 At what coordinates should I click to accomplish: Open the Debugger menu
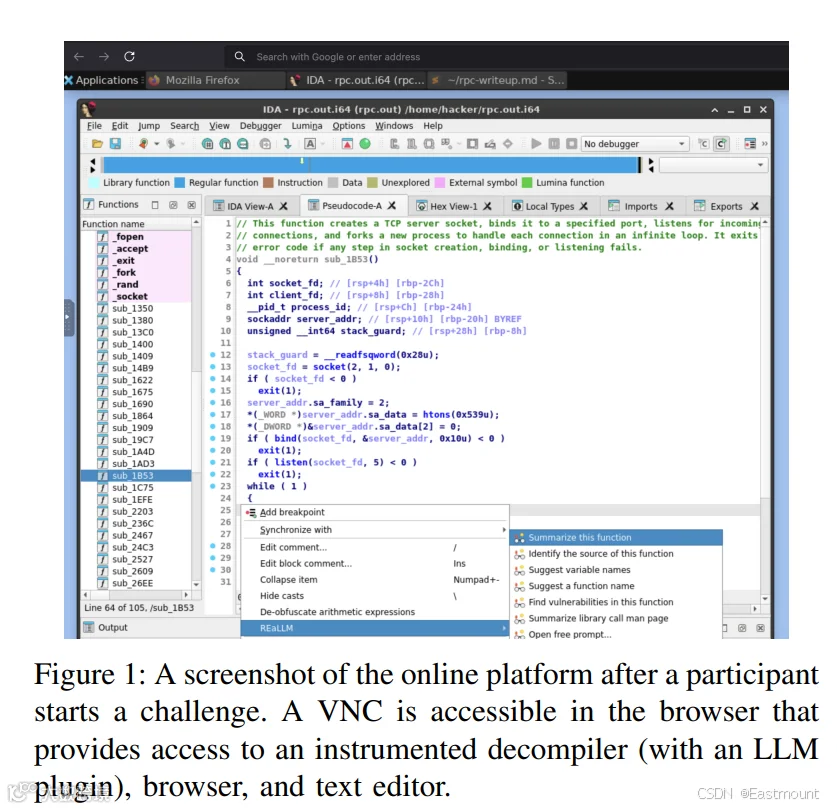click(260, 126)
